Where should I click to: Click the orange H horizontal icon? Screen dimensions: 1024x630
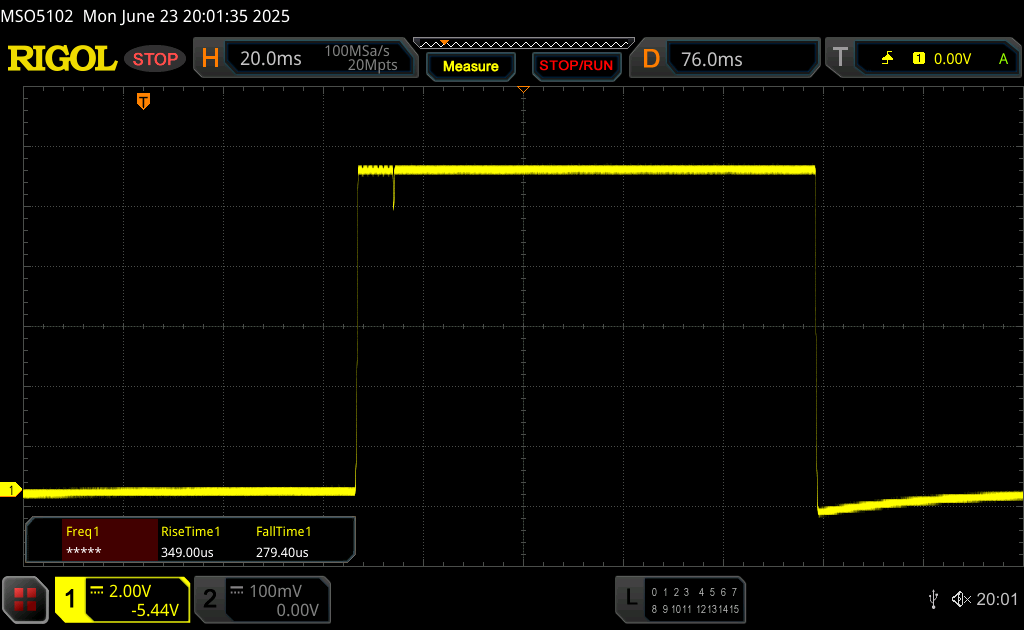point(210,59)
